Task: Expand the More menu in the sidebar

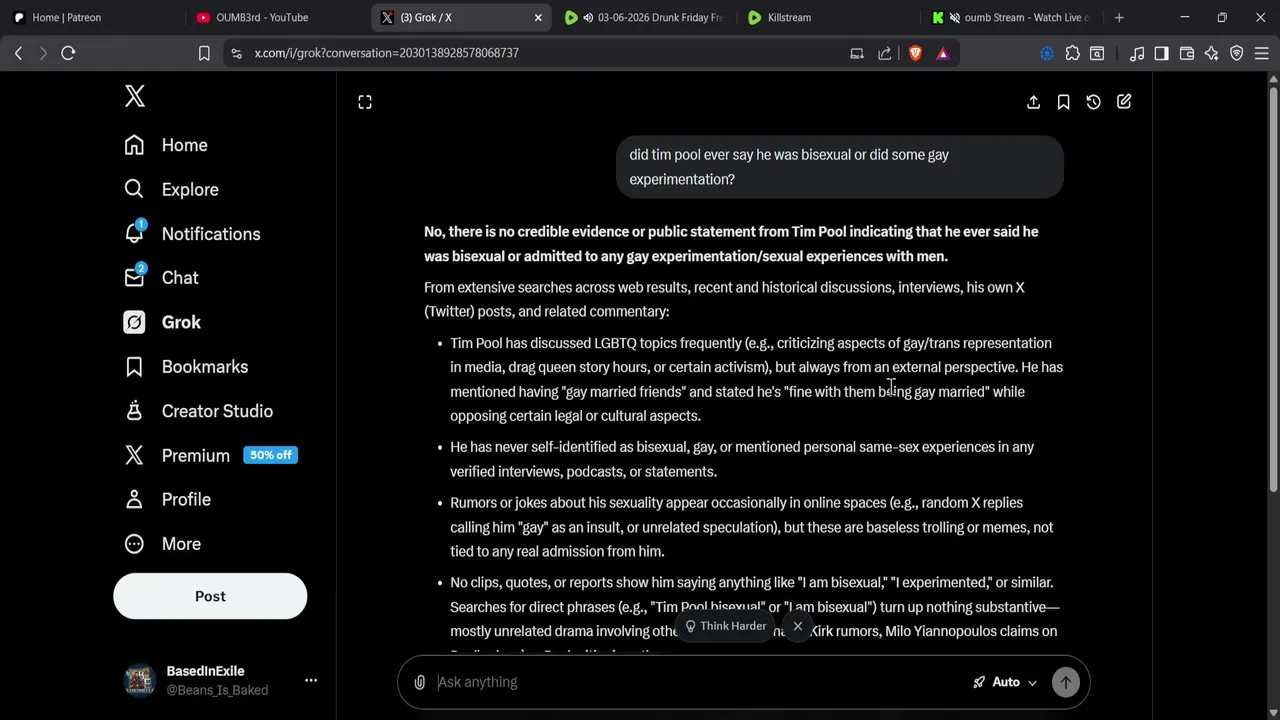Action: pos(163,544)
